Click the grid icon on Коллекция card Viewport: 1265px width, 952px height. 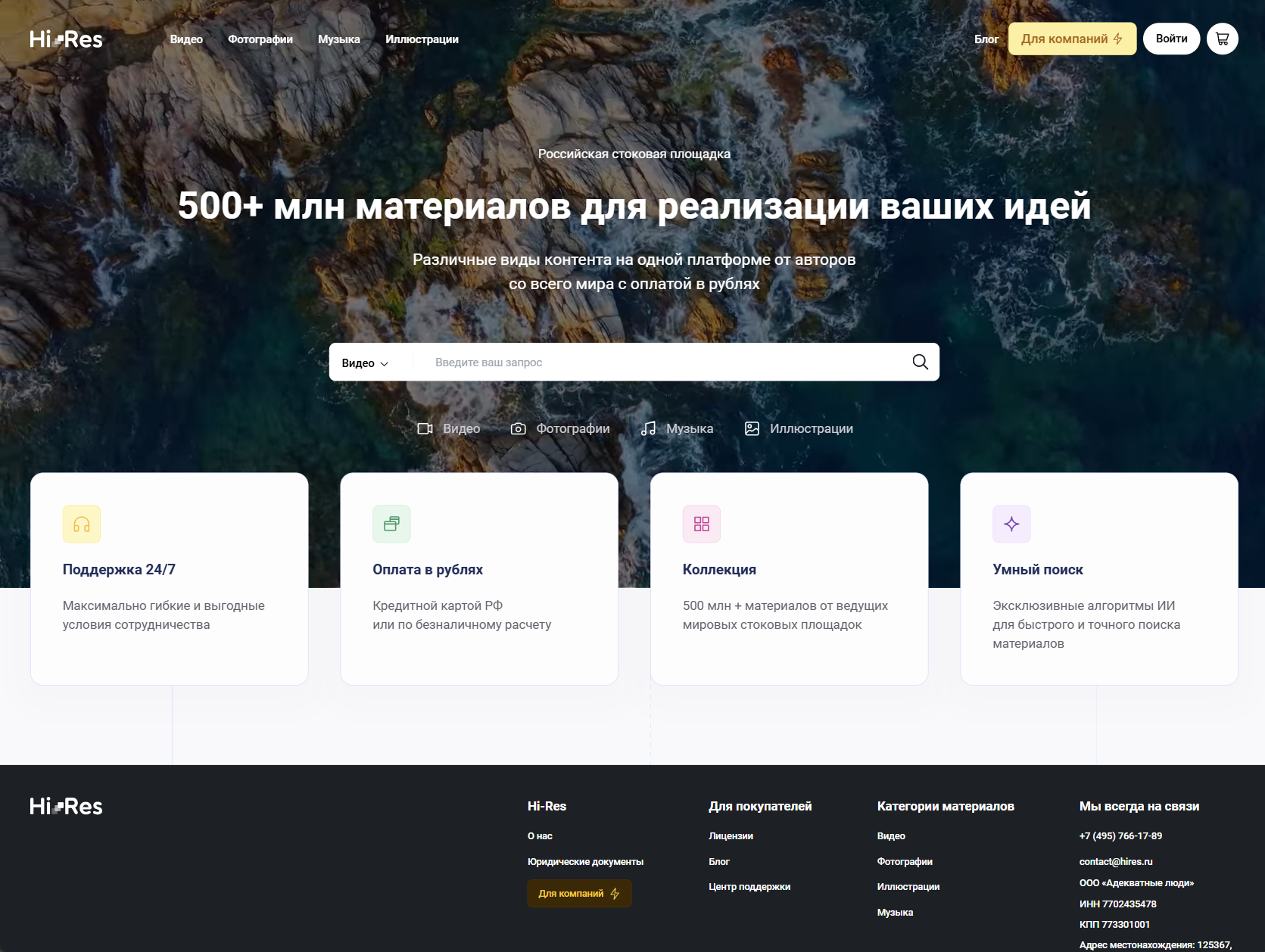(701, 524)
